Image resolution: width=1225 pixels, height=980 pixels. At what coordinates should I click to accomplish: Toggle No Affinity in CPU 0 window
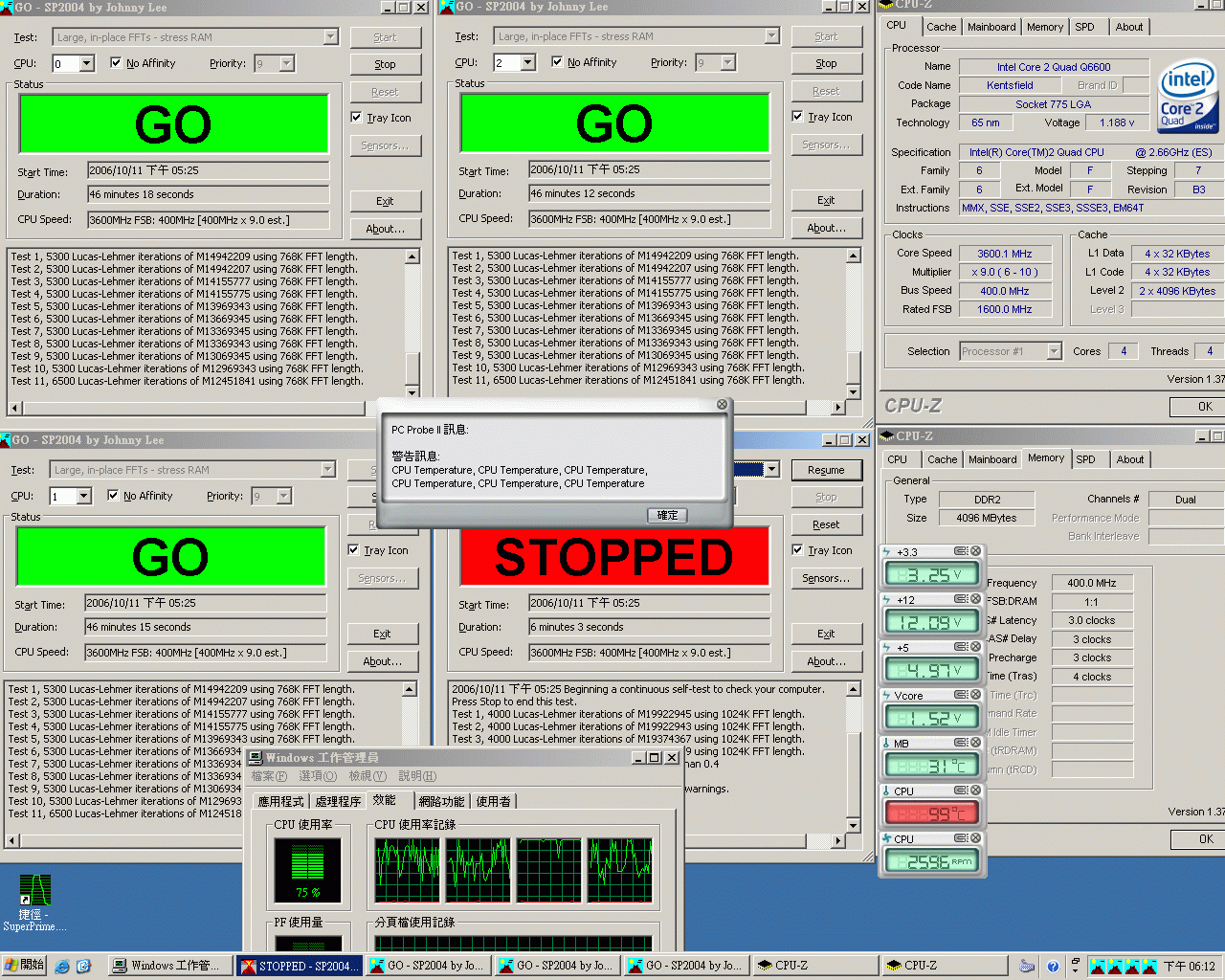click(116, 63)
